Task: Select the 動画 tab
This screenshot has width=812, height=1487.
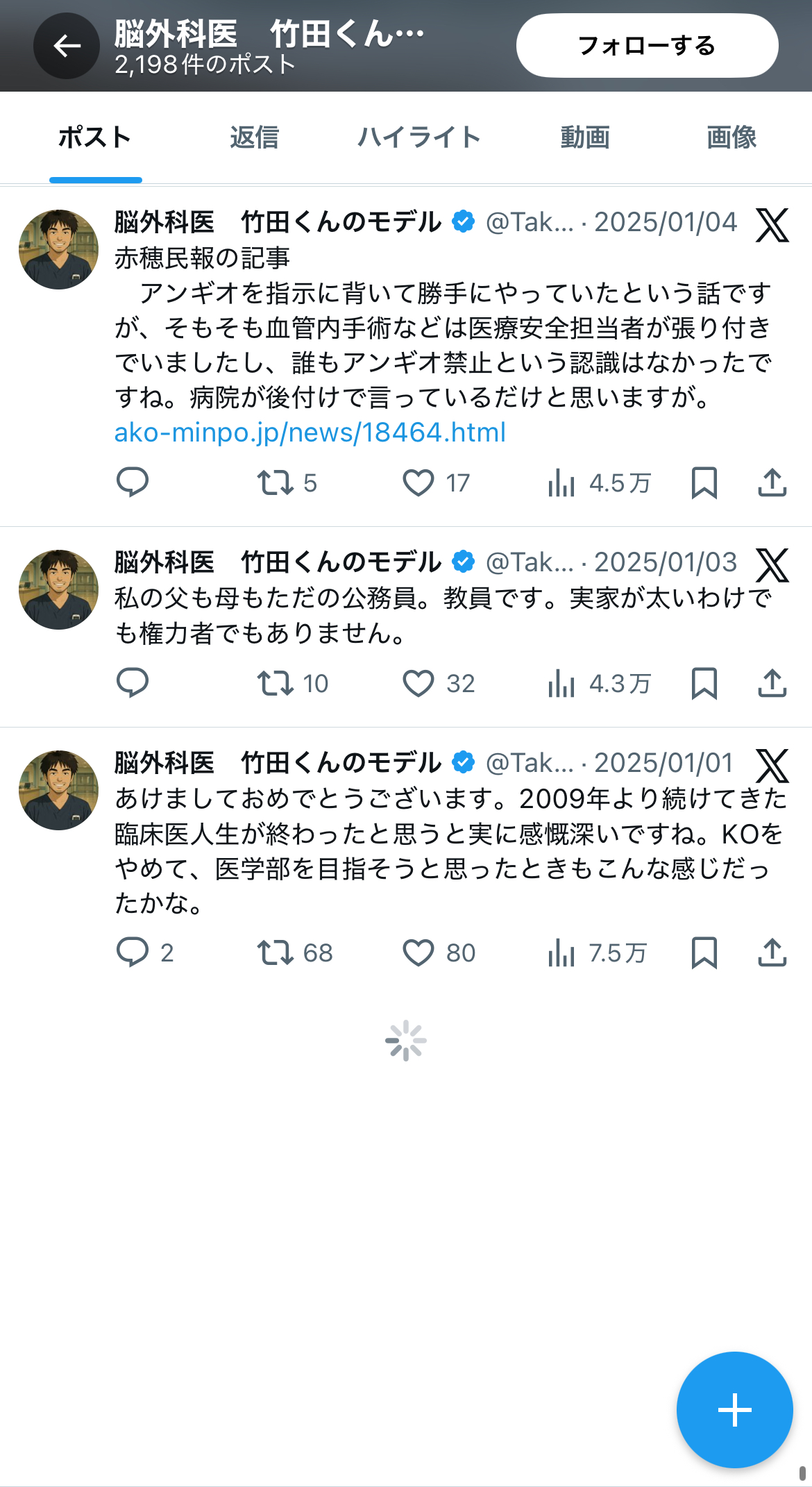Action: click(585, 137)
